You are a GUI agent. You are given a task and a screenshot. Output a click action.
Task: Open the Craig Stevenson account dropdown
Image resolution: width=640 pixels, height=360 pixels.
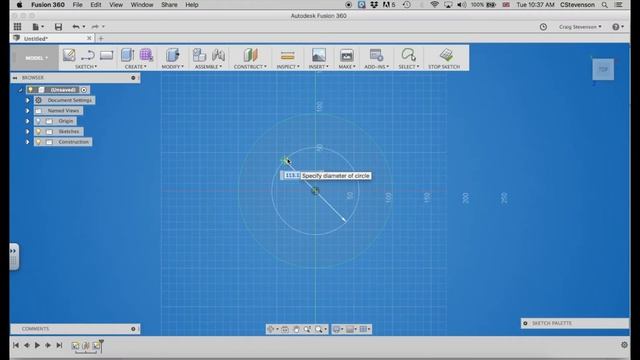(x=580, y=27)
